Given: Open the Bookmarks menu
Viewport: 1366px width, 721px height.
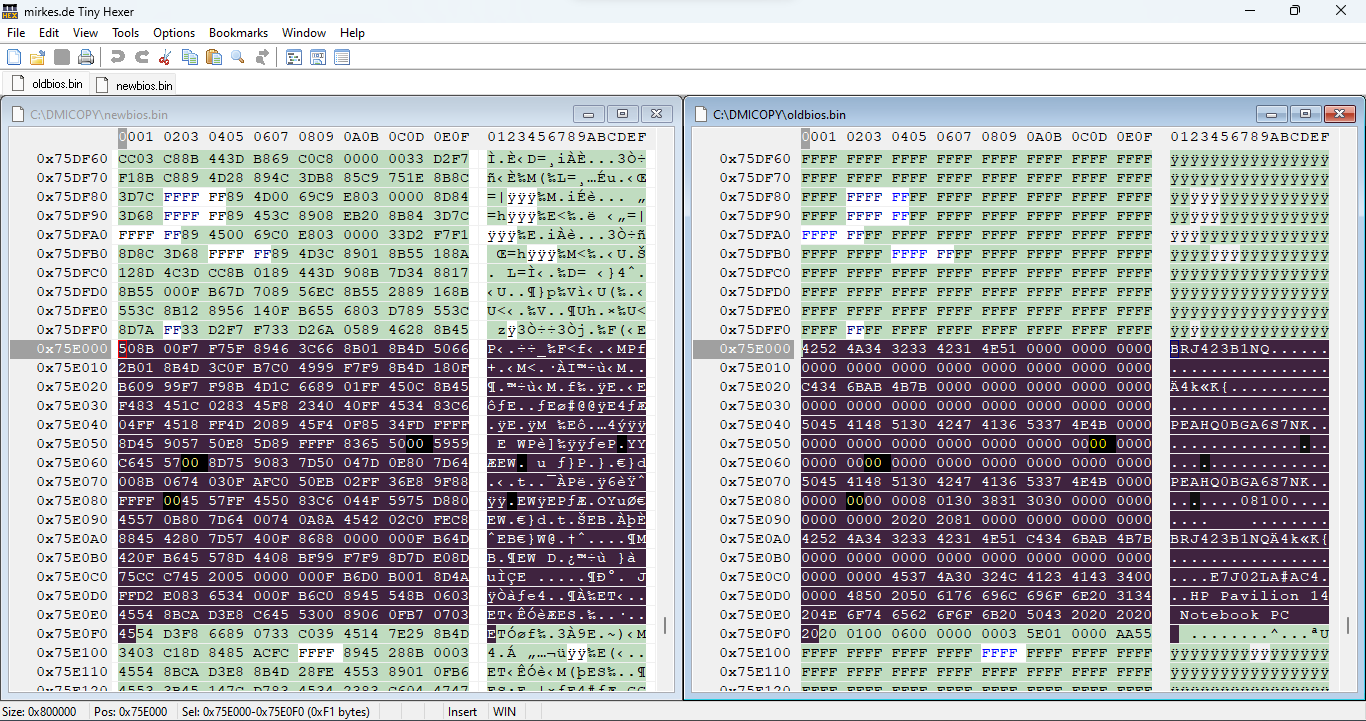Looking at the screenshot, I should 238,33.
